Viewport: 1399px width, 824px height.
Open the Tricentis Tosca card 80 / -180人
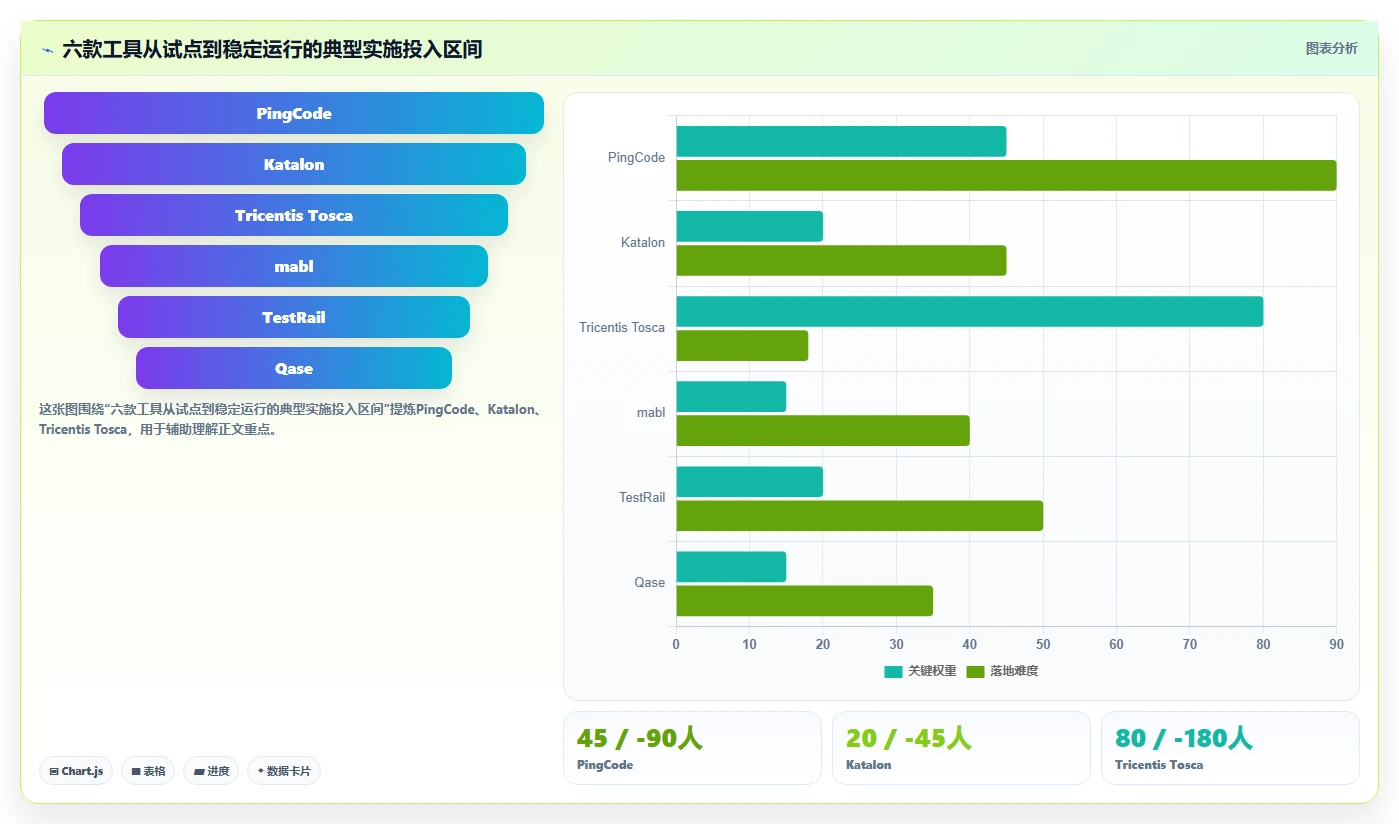1230,748
